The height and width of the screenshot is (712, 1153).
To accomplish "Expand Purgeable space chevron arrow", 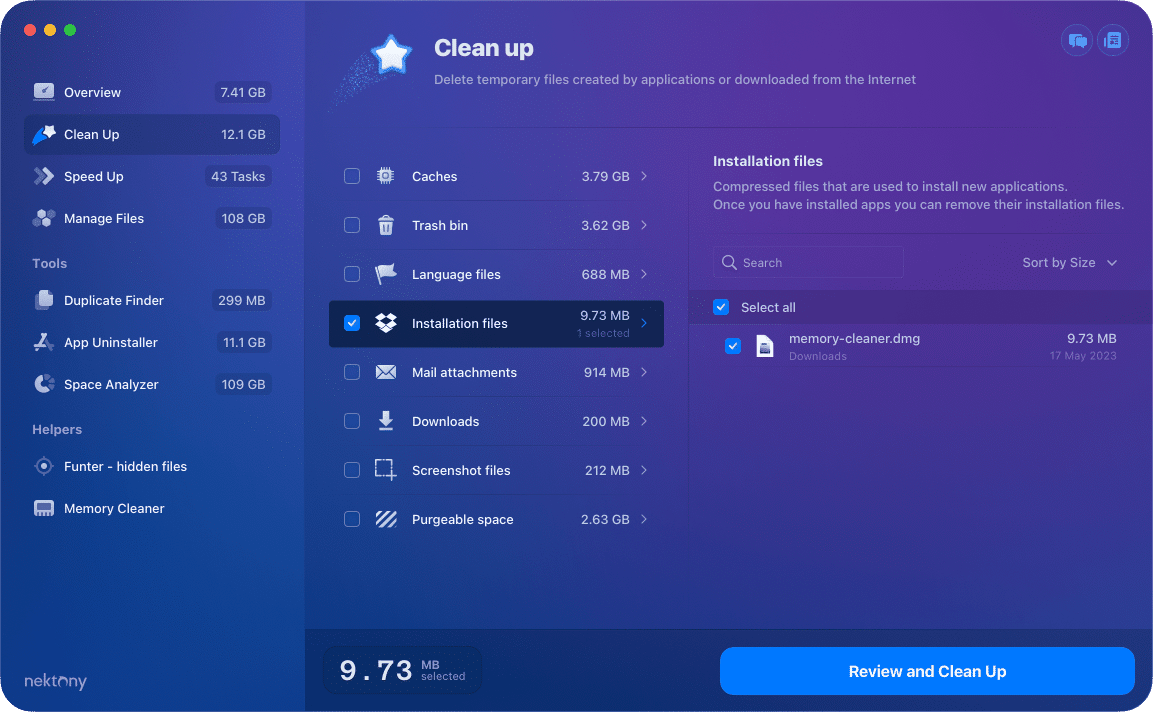I will point(644,519).
